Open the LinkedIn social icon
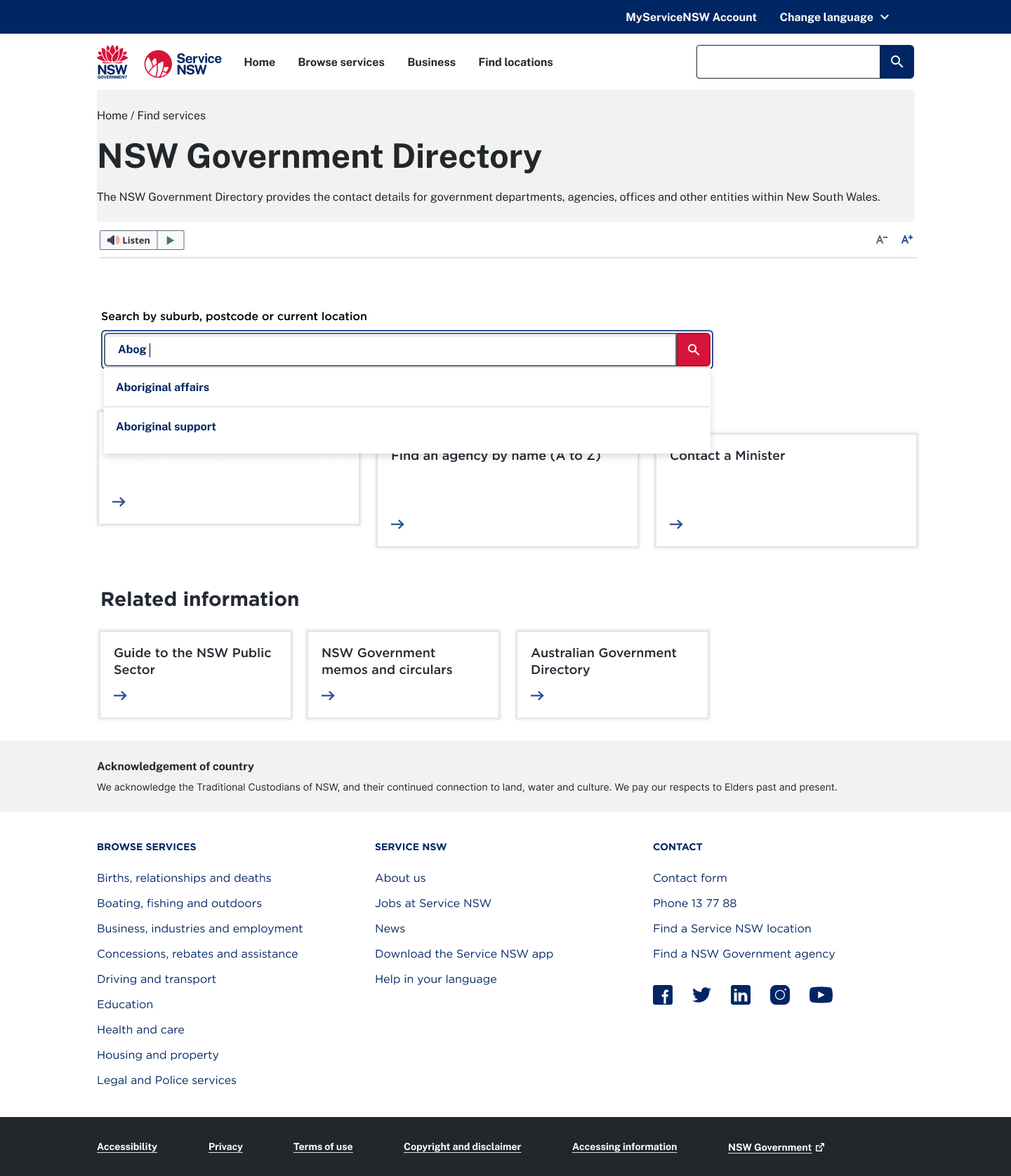The image size is (1011, 1176). (x=741, y=995)
